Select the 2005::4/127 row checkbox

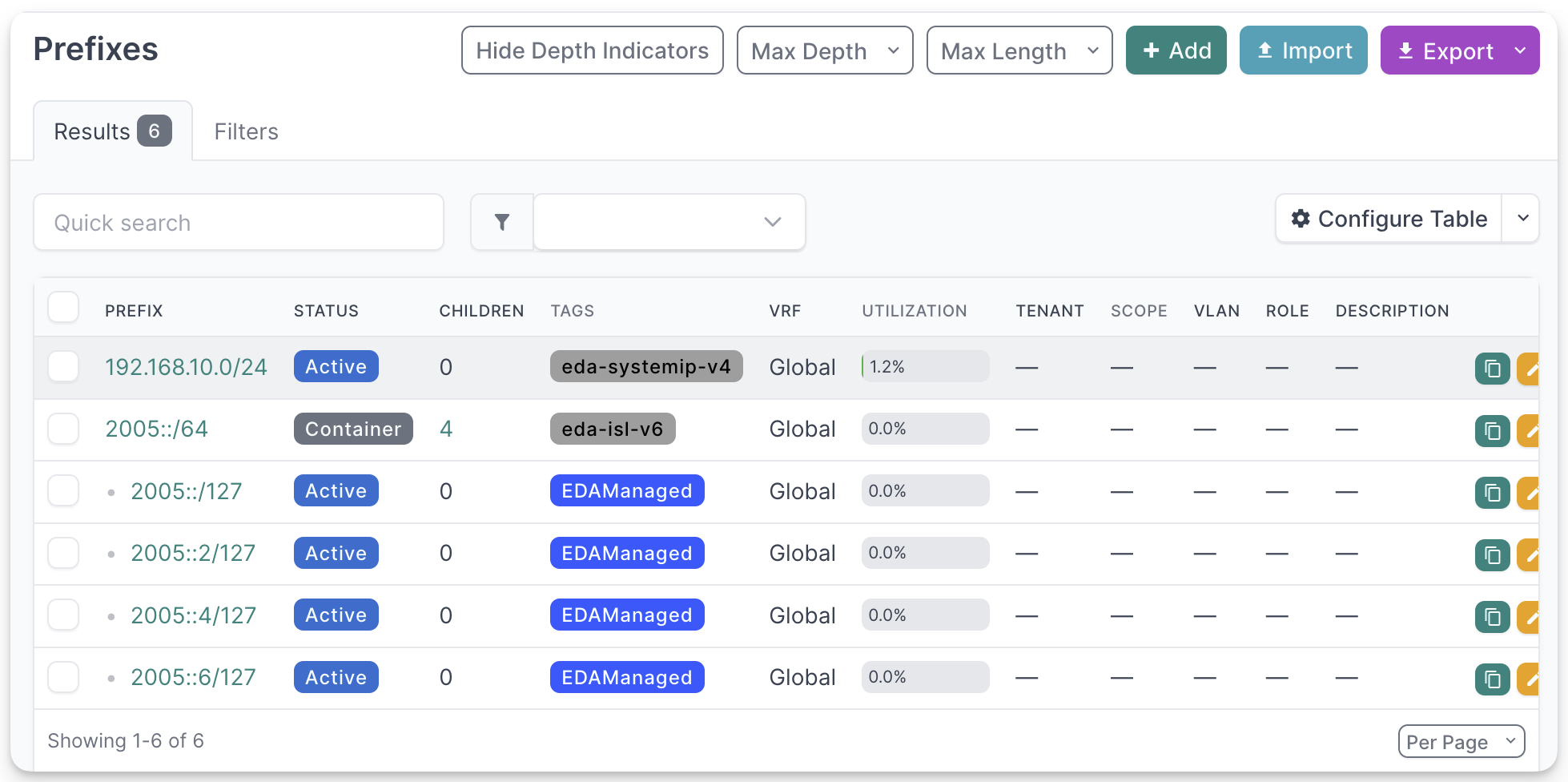pyautogui.click(x=63, y=615)
